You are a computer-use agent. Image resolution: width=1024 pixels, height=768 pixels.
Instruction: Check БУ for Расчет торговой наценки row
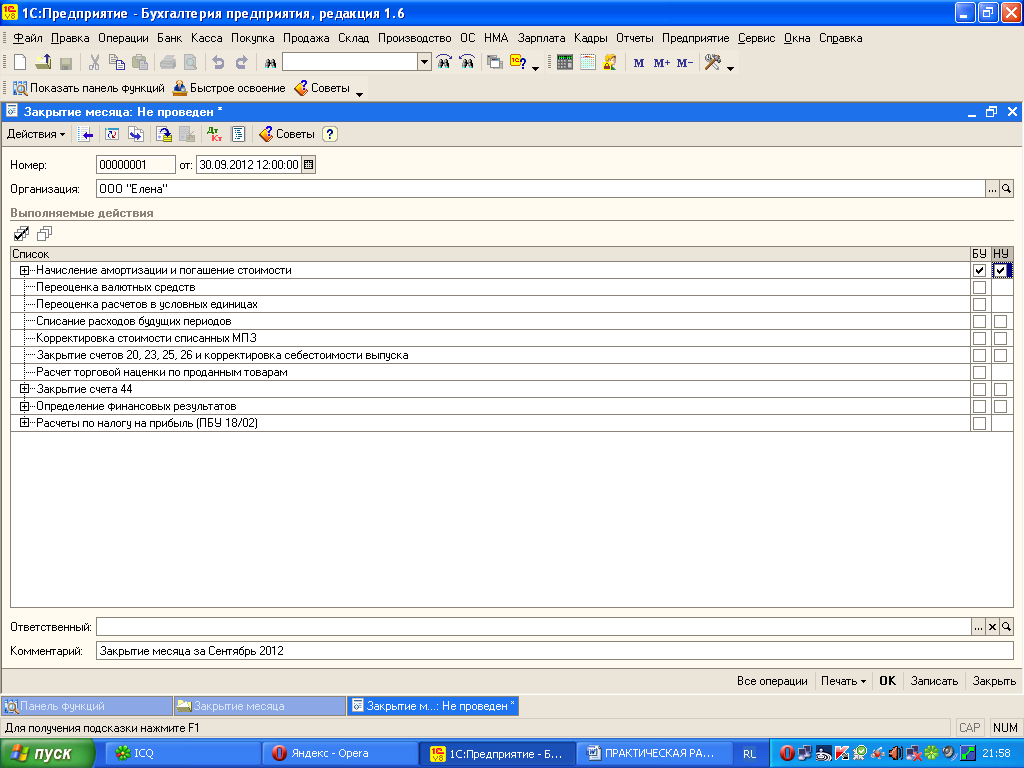[x=979, y=372]
